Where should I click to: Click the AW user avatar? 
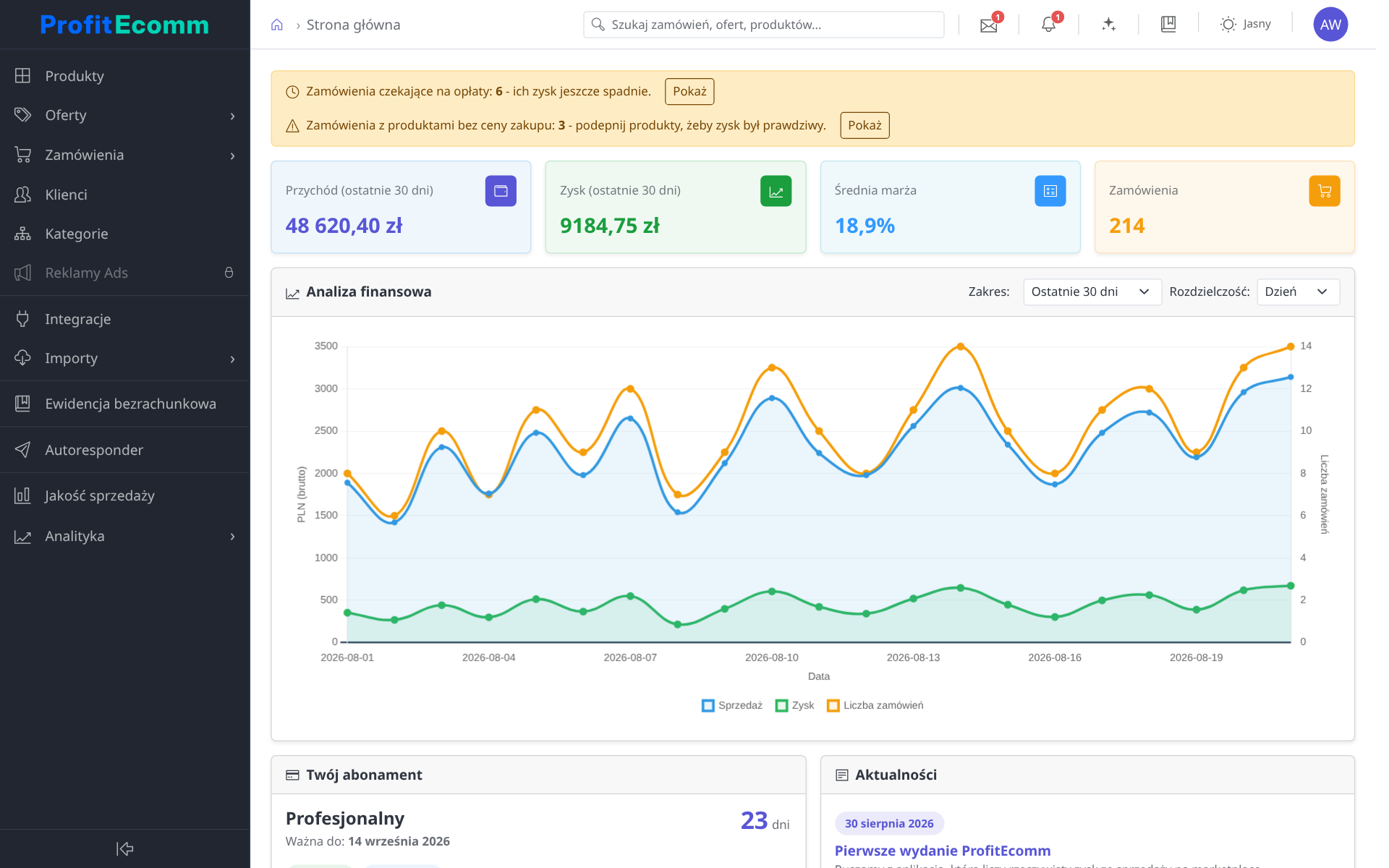click(1330, 25)
